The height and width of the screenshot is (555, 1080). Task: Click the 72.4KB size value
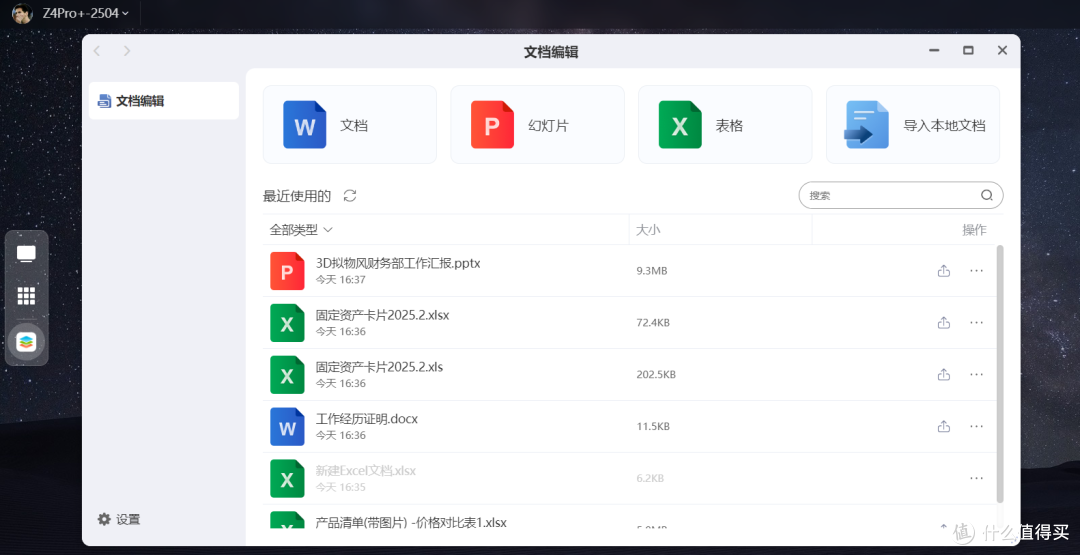(653, 322)
